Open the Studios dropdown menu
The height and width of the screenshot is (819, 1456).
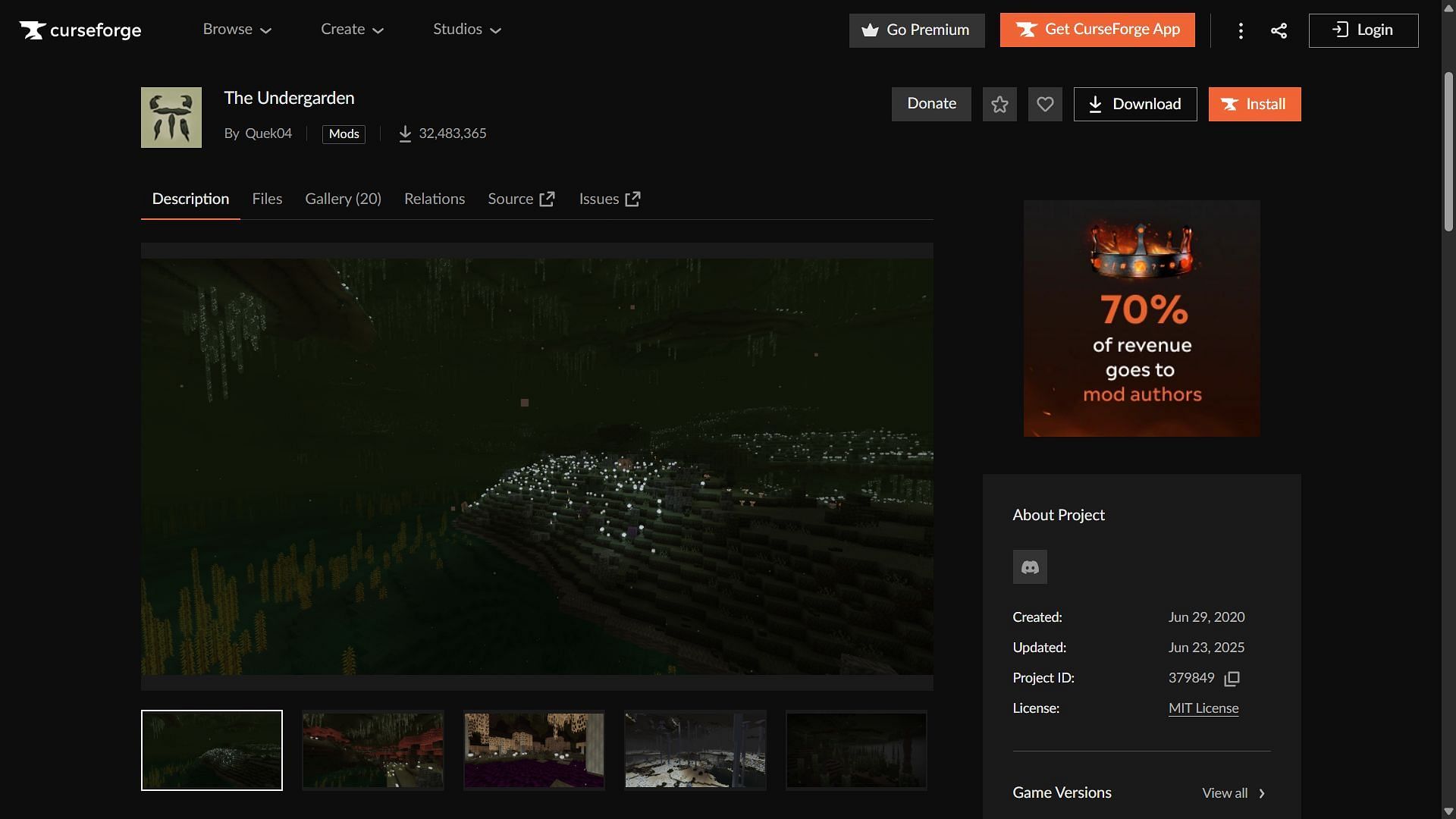tap(467, 30)
